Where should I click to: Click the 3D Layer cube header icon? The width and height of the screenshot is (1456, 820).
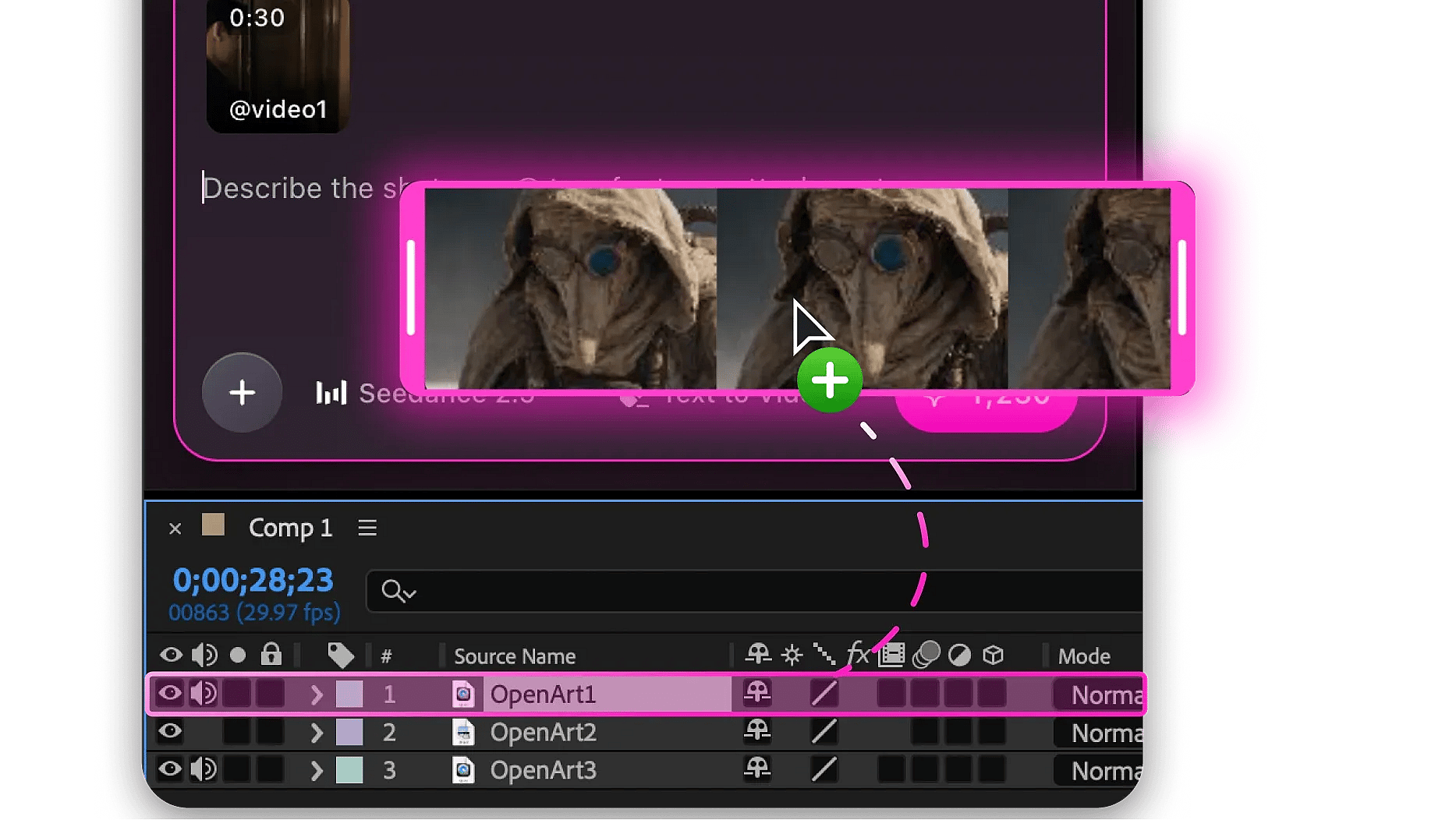(x=993, y=655)
